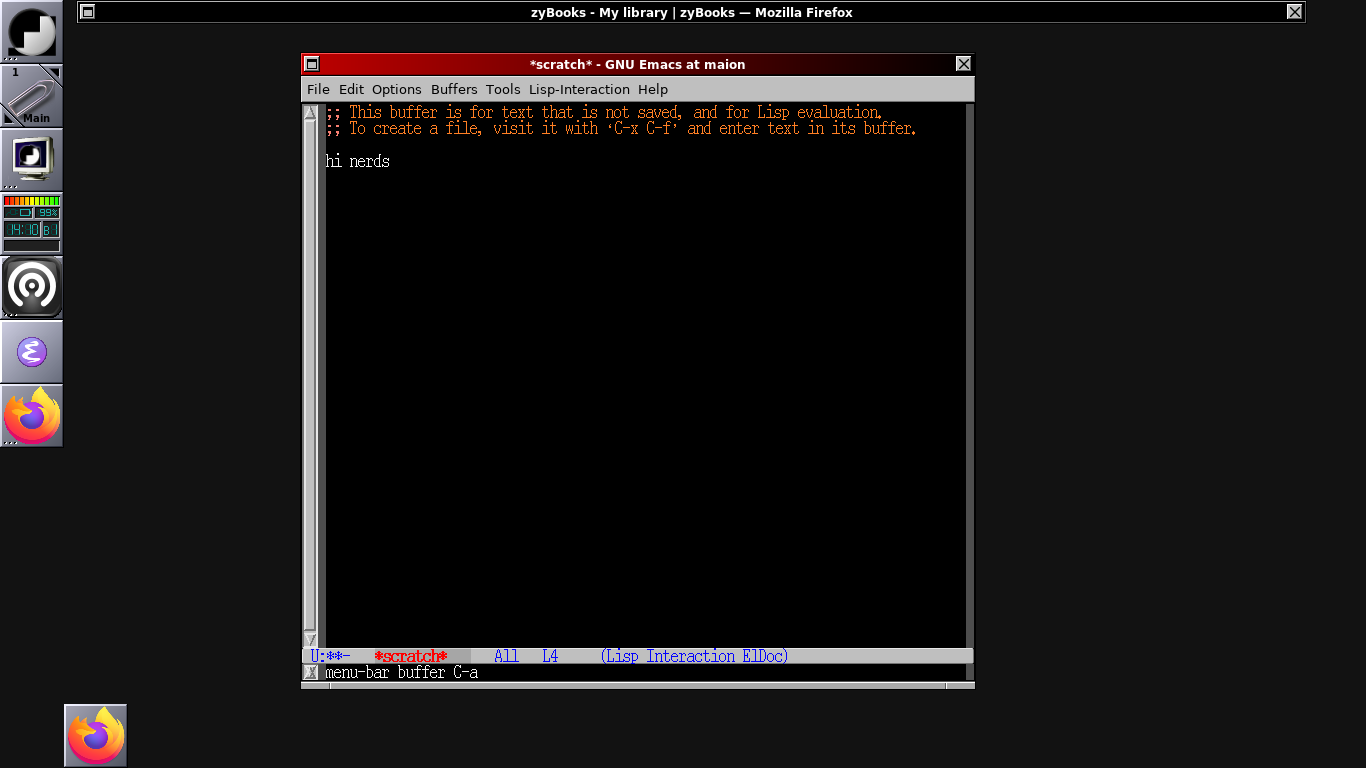Image resolution: width=1366 pixels, height=768 pixels.
Task: Close the Firefox zyBooks window
Action: 1294,12
